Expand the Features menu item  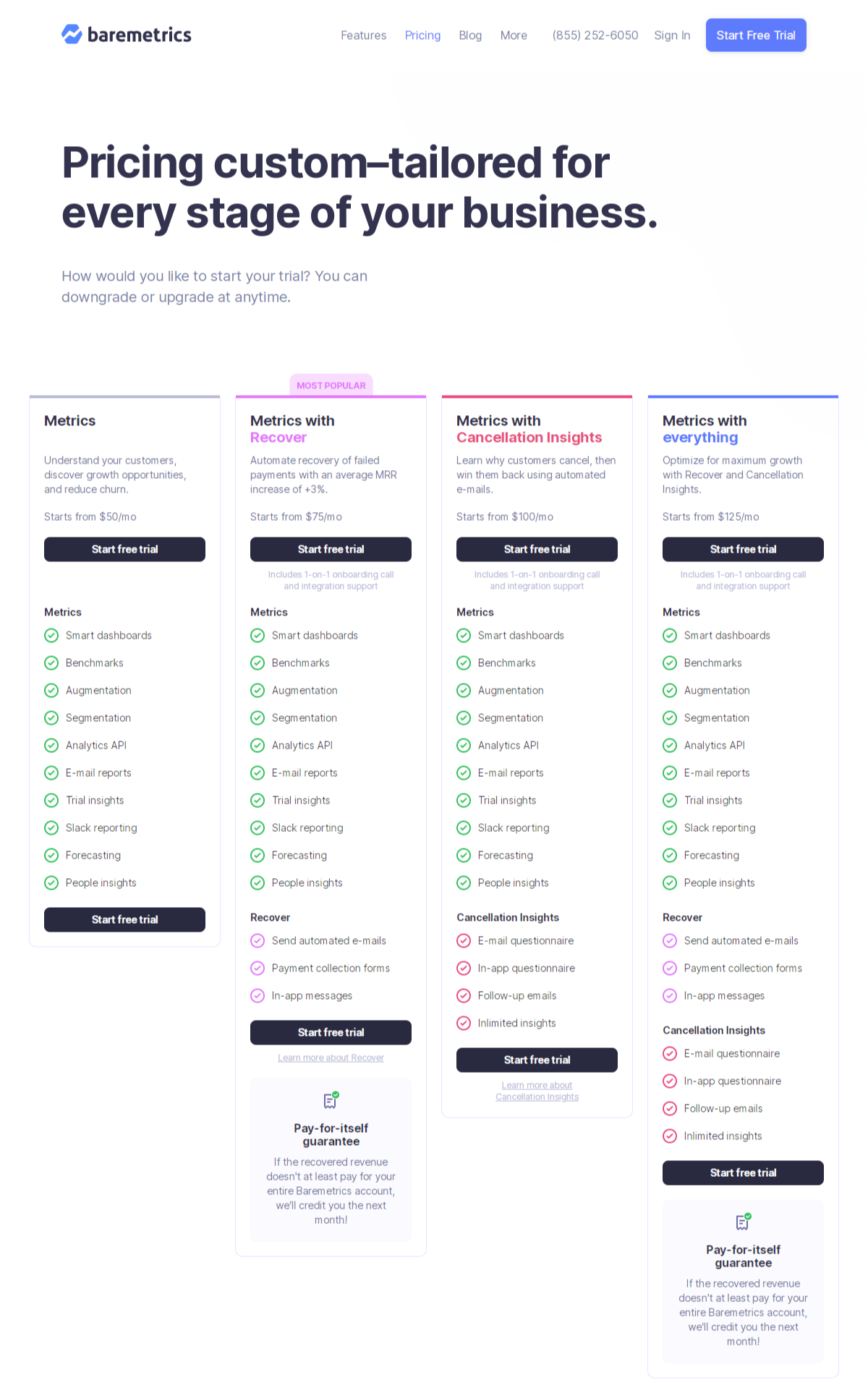point(364,35)
